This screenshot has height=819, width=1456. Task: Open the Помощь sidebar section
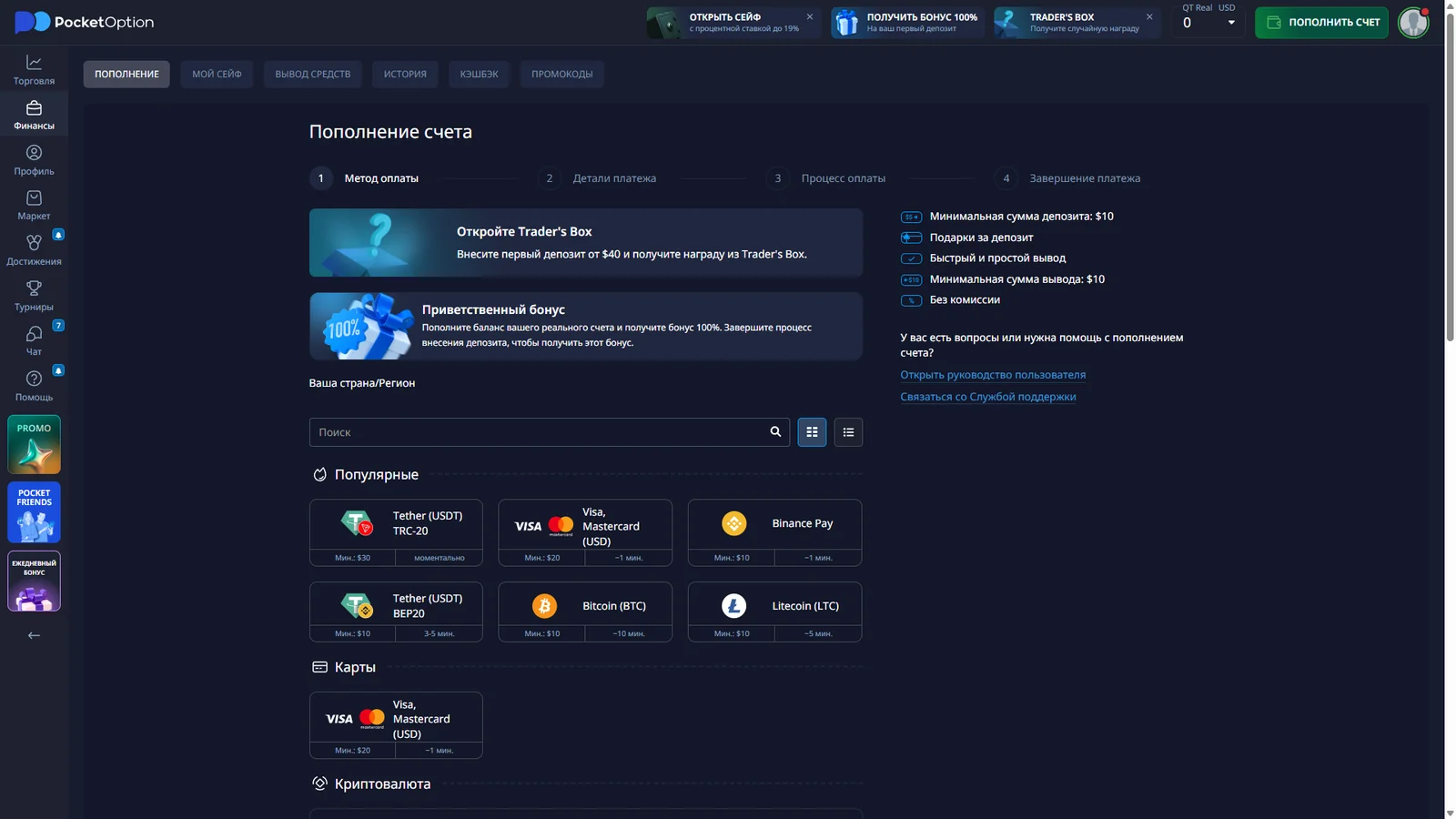point(34,386)
